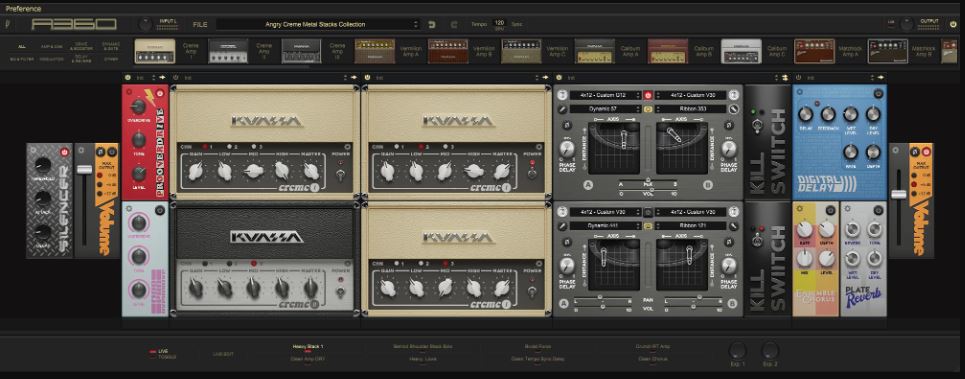
Task: Flip the top-left Creme amp power switch
Action: [340, 174]
